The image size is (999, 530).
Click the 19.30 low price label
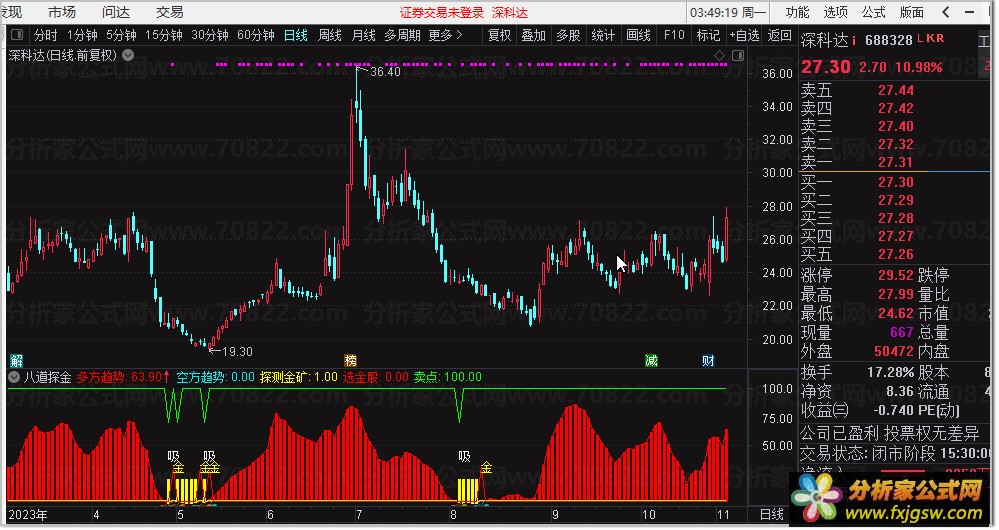[x=237, y=352]
